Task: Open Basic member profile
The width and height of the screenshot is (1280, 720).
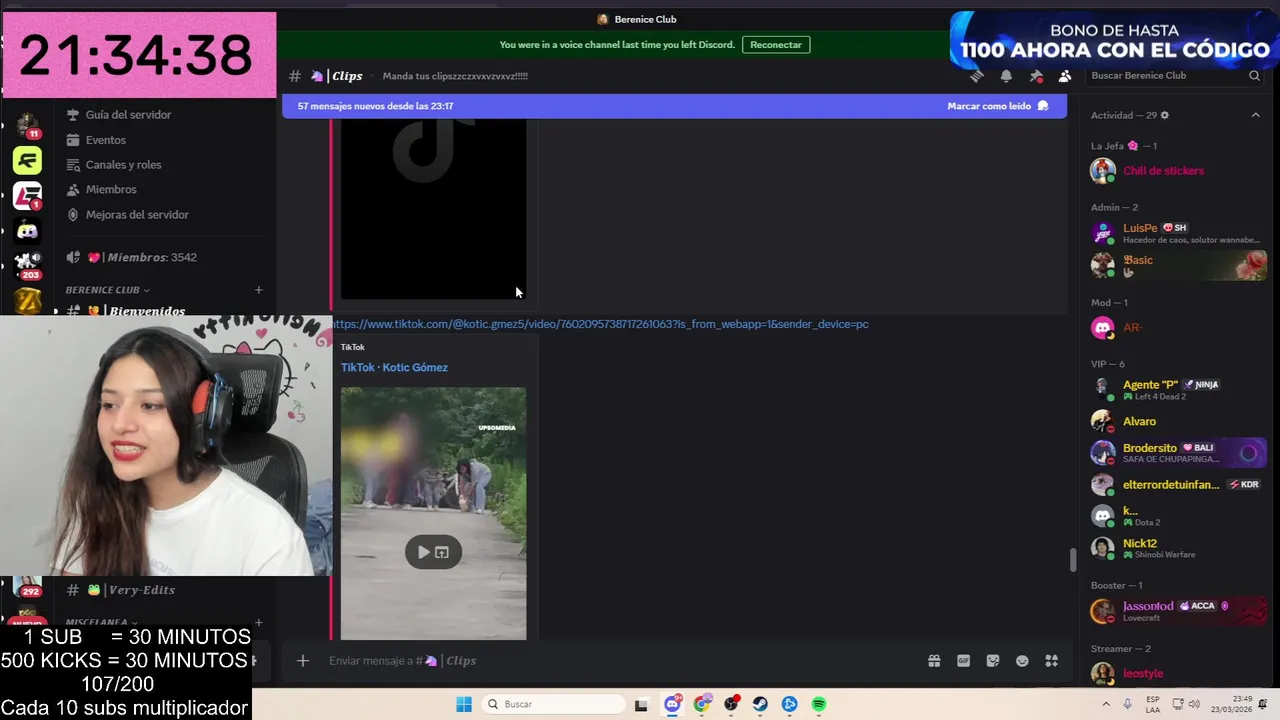Action: click(1178, 265)
